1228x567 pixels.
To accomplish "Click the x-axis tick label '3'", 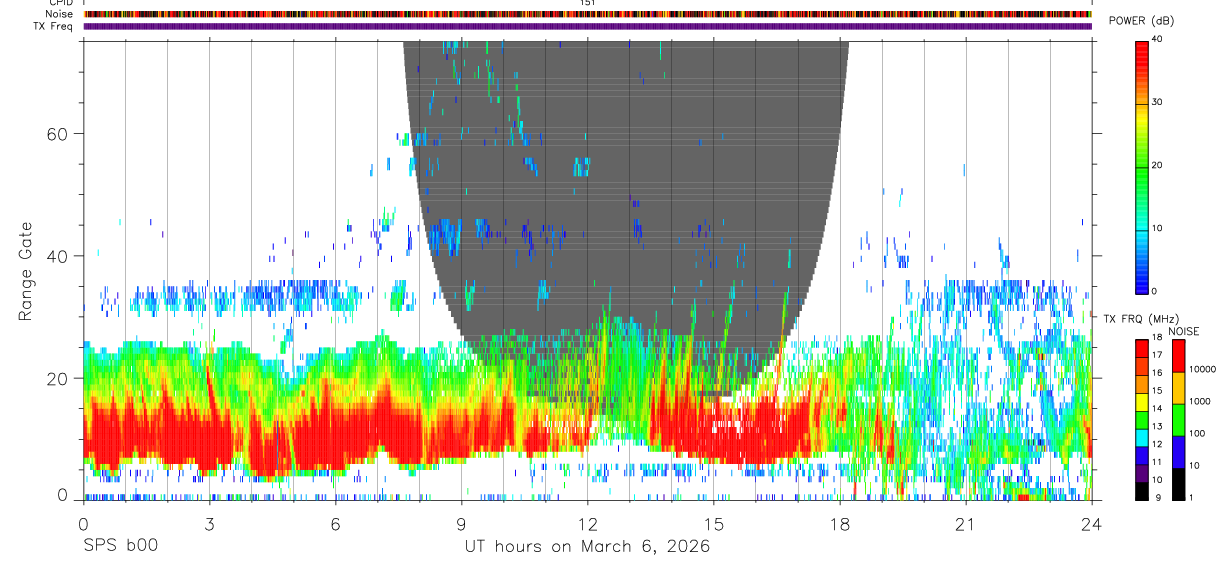I will pyautogui.click(x=209, y=524).
